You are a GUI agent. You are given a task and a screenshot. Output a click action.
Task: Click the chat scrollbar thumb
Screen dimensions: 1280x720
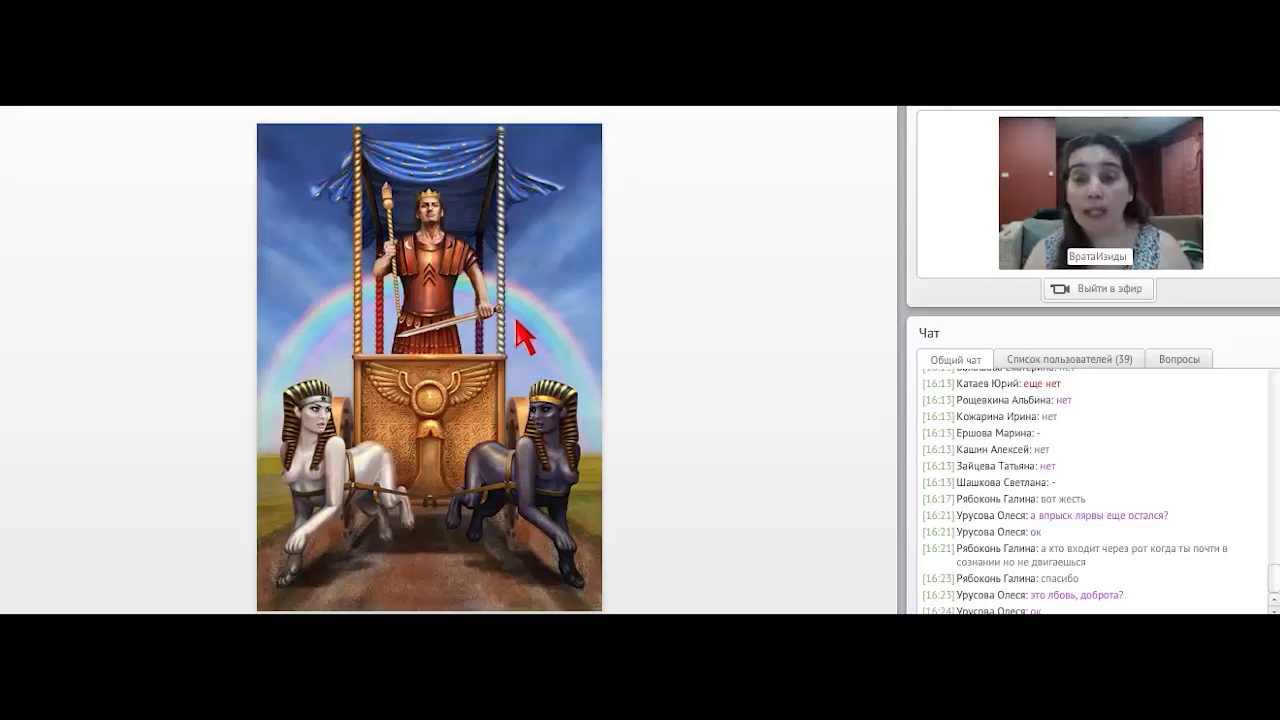pos(1273,578)
